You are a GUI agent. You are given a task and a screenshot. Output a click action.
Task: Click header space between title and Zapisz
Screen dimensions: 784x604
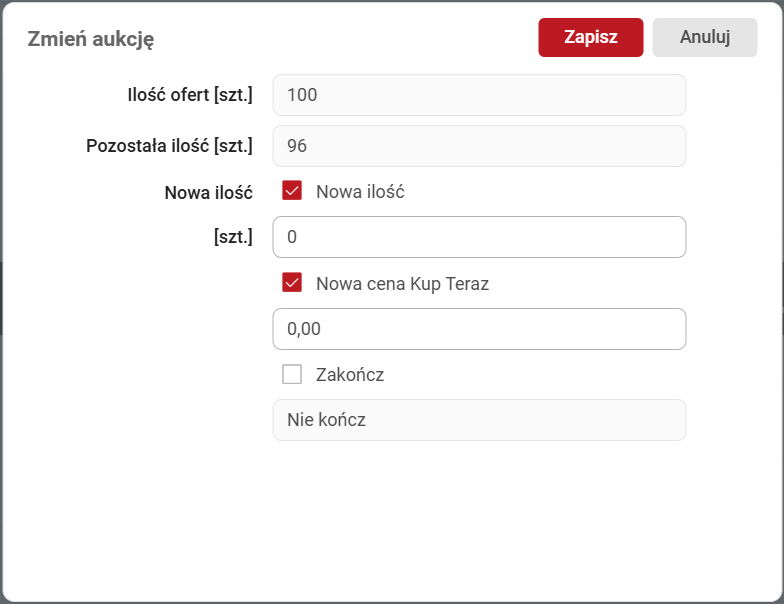coord(340,39)
